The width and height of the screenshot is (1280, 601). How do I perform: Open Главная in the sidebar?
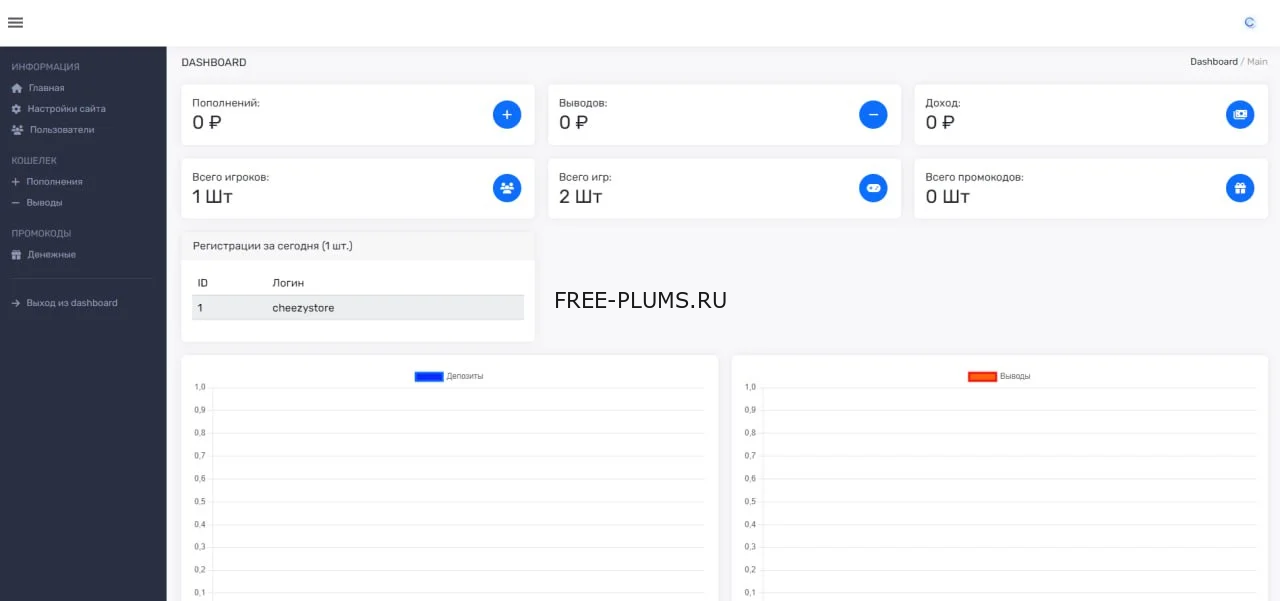46,88
